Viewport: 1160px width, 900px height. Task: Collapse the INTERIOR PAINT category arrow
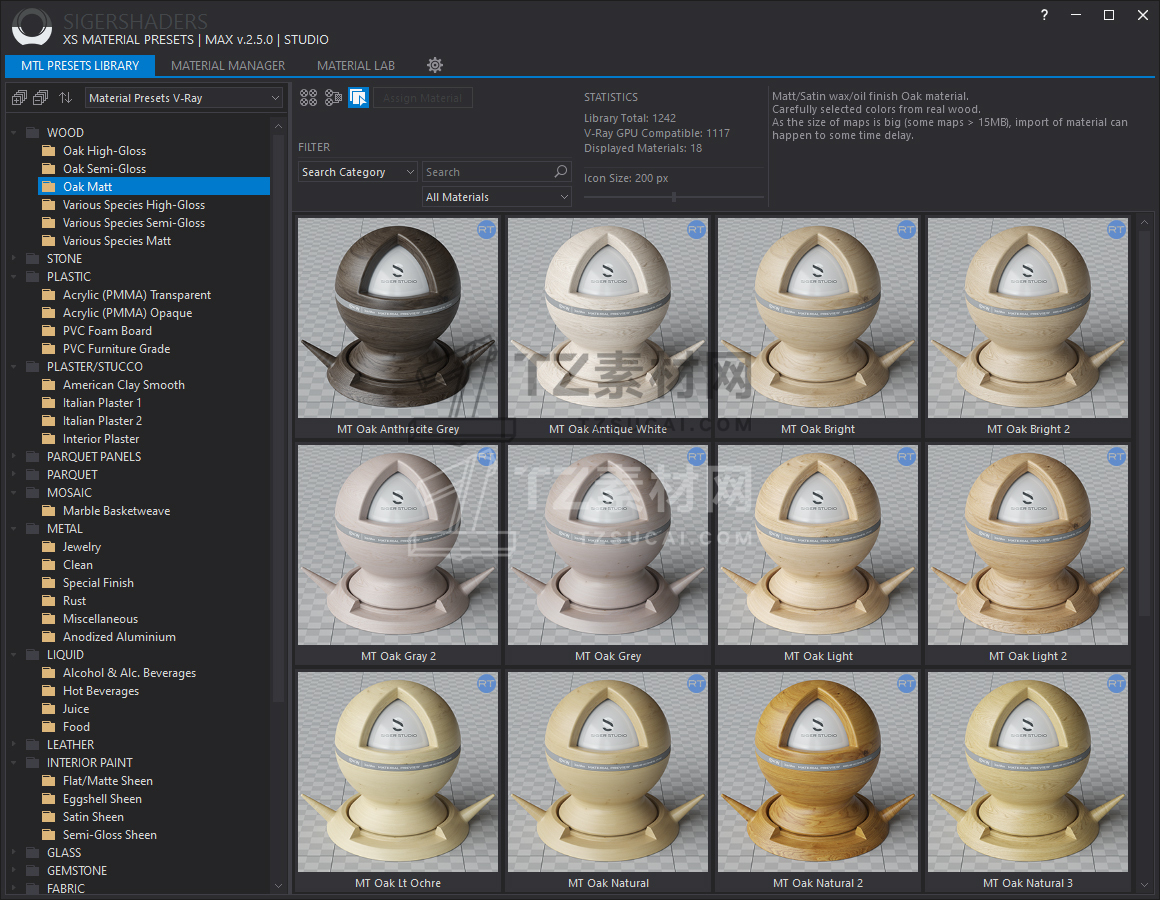pyautogui.click(x=14, y=763)
